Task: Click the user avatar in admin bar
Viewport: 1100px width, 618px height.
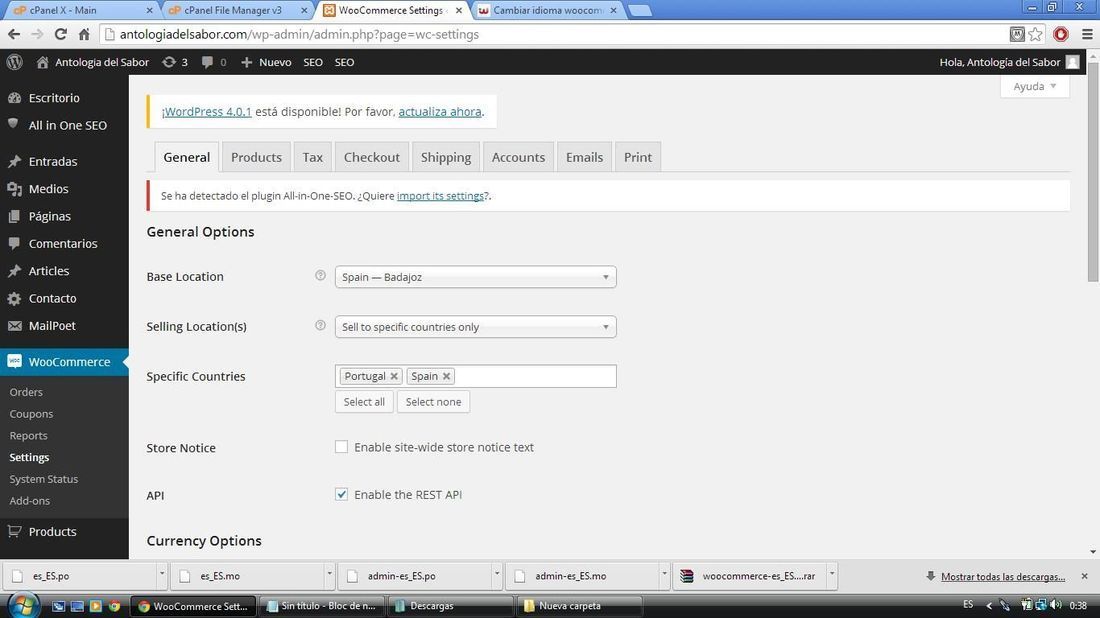Action: [x=1072, y=62]
